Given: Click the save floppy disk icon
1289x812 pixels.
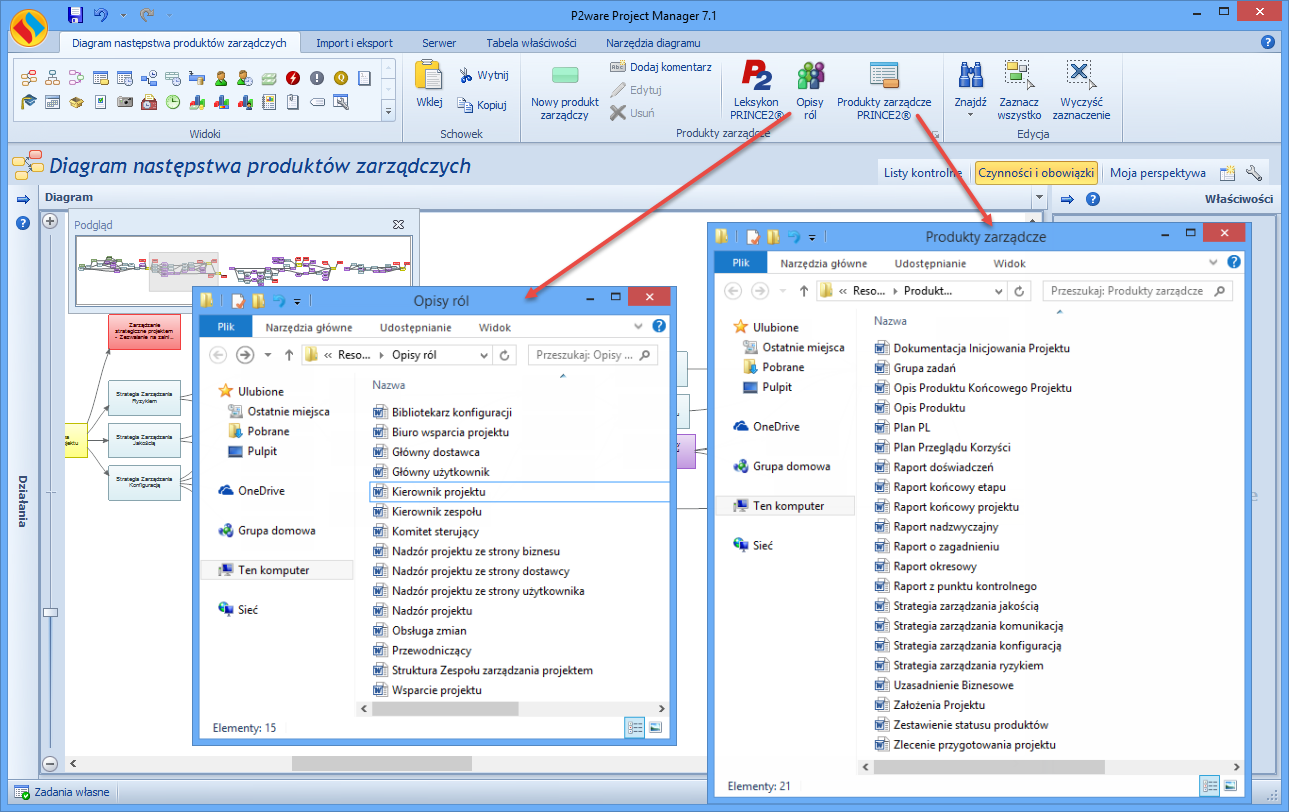Looking at the screenshot, I should [75, 14].
